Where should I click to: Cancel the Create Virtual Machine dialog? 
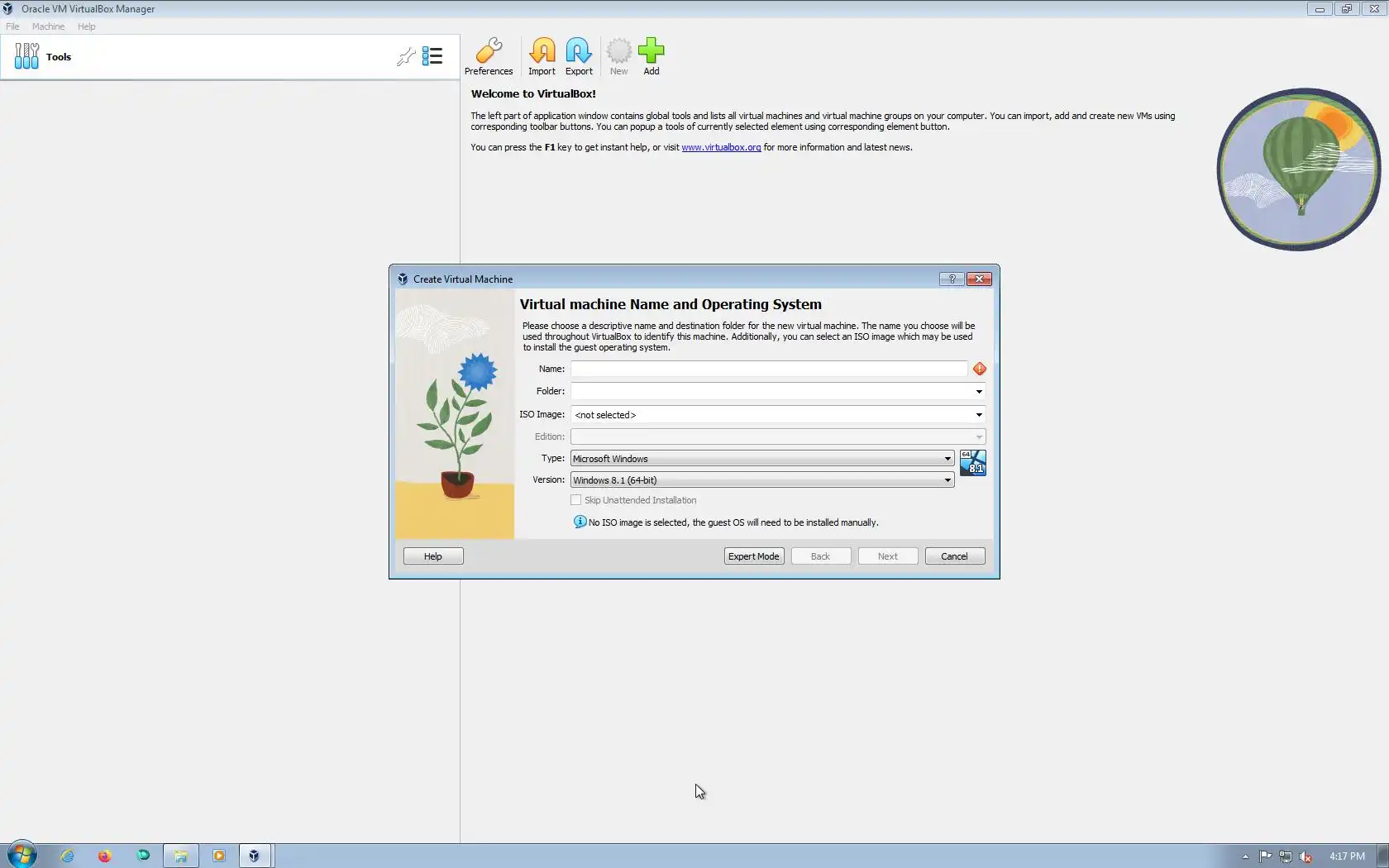955,556
